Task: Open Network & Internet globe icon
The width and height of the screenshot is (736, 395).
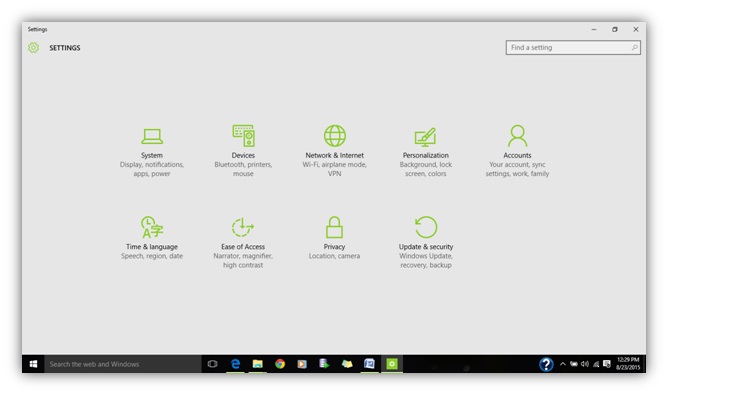Action: coord(335,136)
